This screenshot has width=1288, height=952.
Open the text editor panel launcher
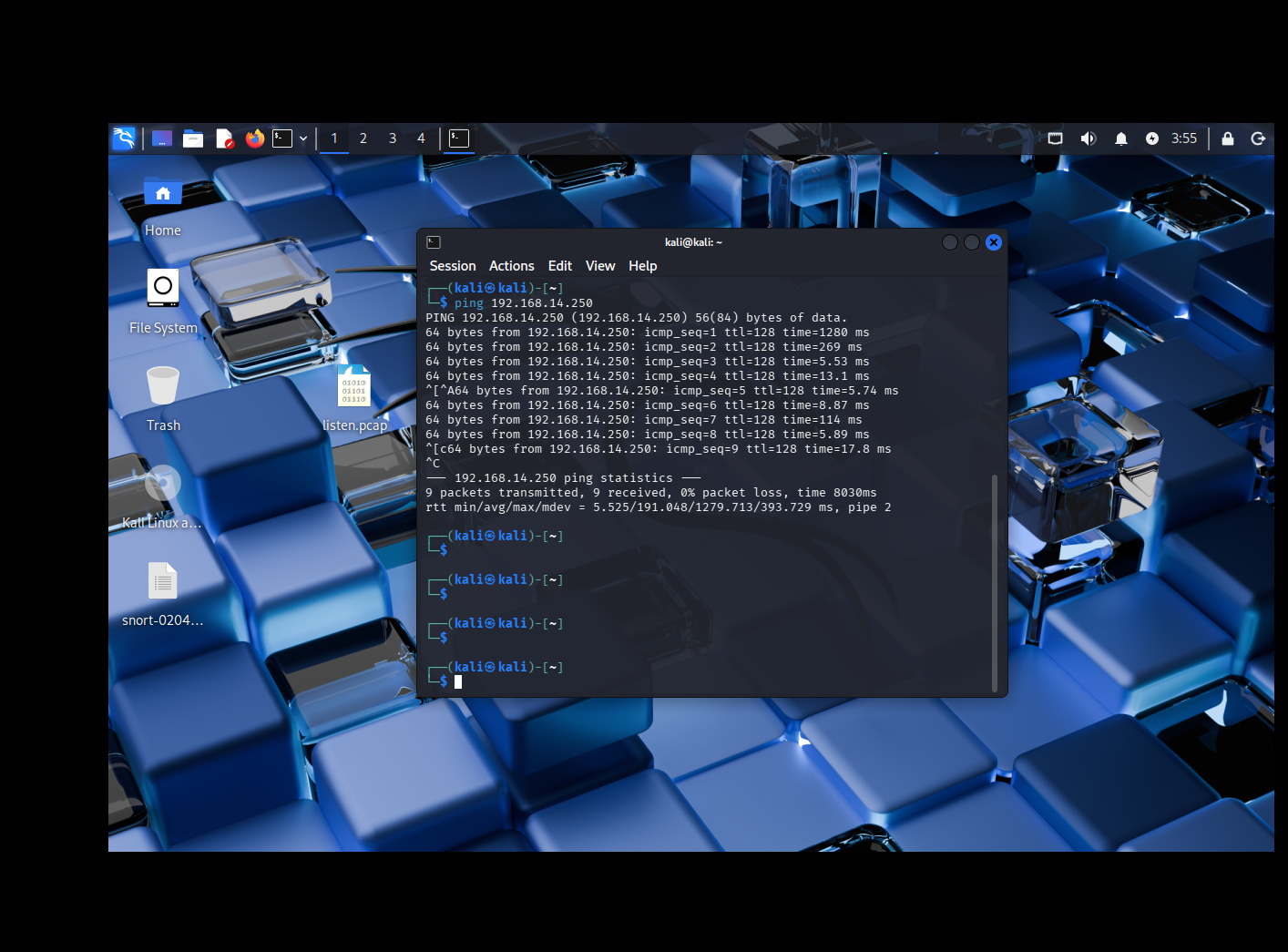[224, 138]
